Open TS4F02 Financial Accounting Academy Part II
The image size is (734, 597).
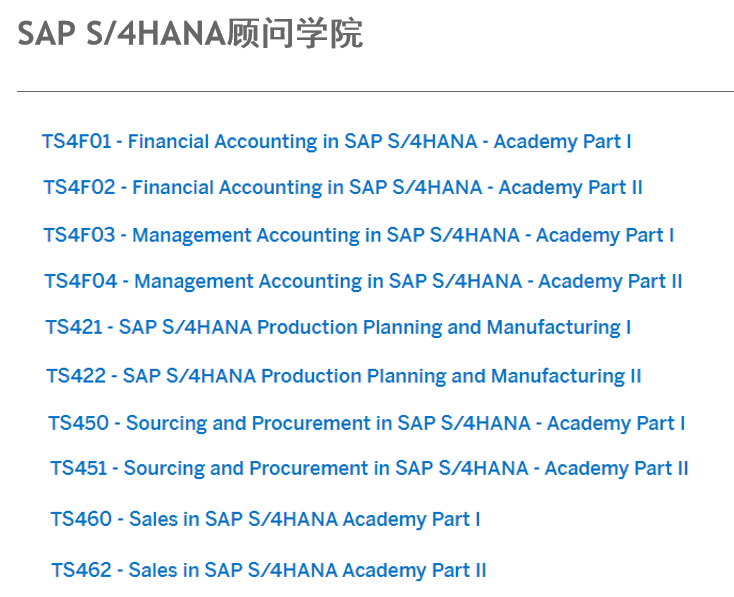click(x=343, y=188)
